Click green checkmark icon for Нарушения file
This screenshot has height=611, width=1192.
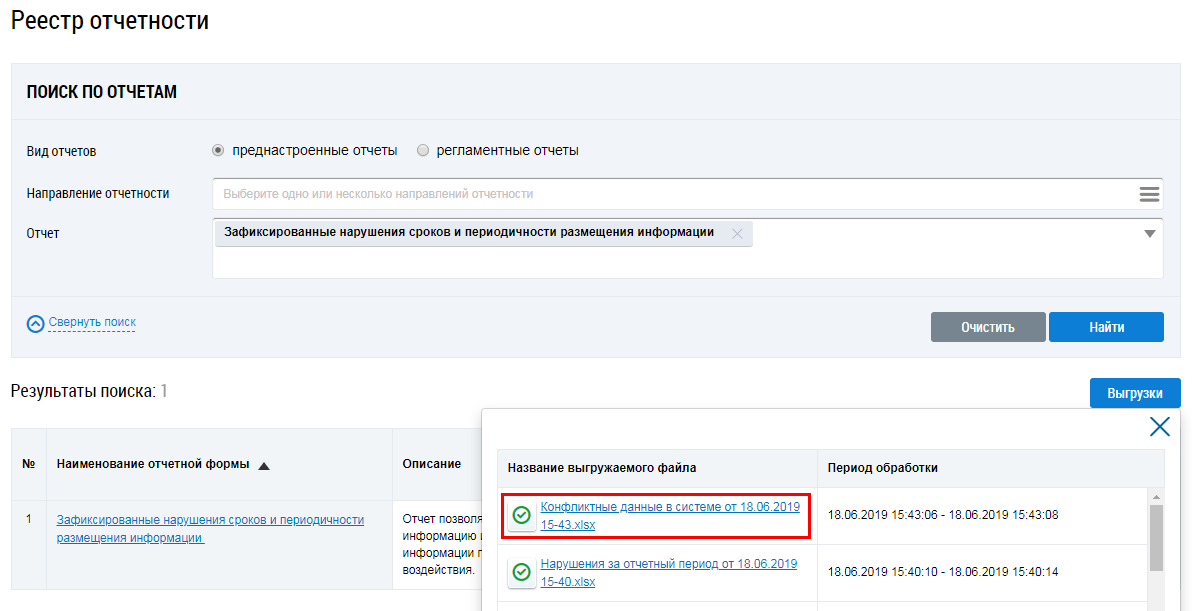point(521,572)
